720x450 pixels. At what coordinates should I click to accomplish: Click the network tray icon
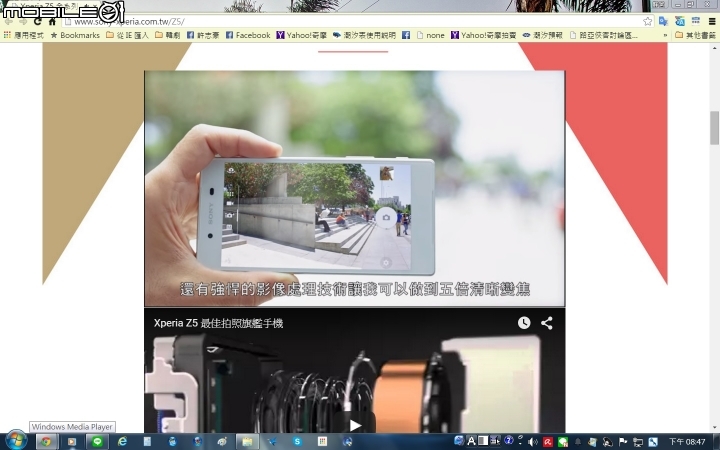638,442
